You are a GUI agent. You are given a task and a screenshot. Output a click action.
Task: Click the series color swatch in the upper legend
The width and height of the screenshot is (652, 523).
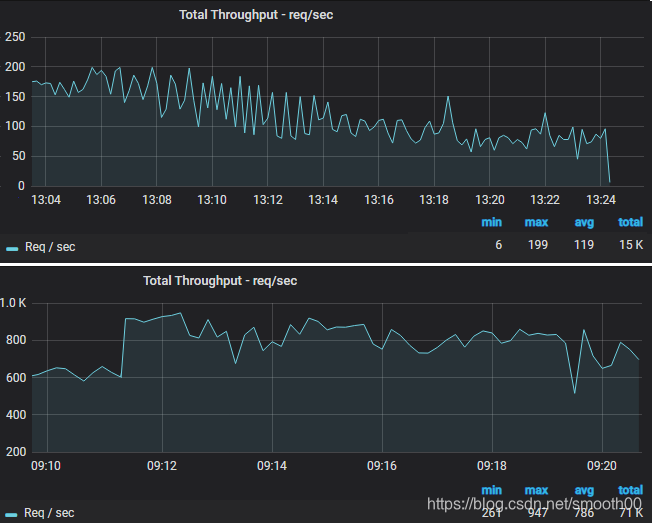(12, 249)
